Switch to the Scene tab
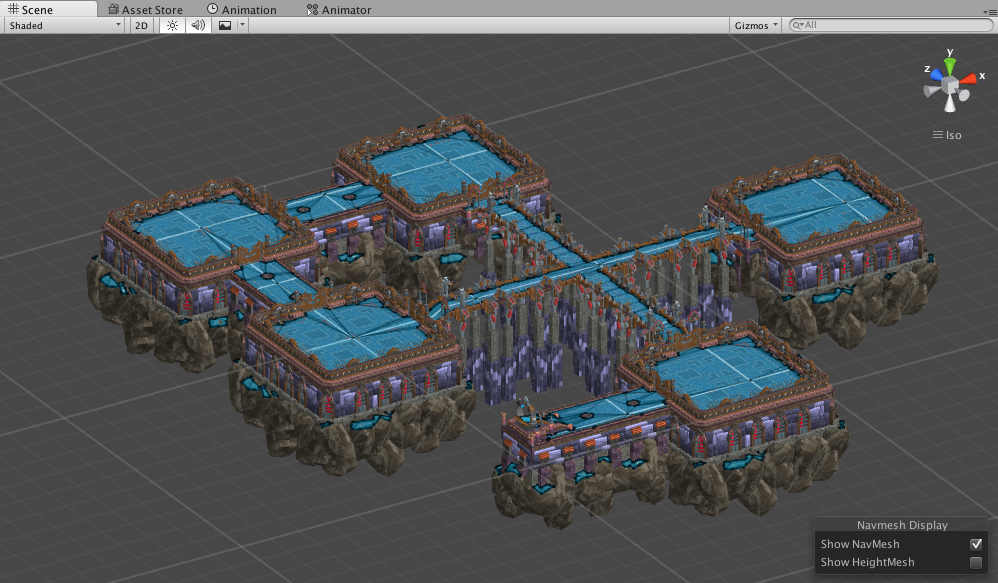 click(48, 9)
